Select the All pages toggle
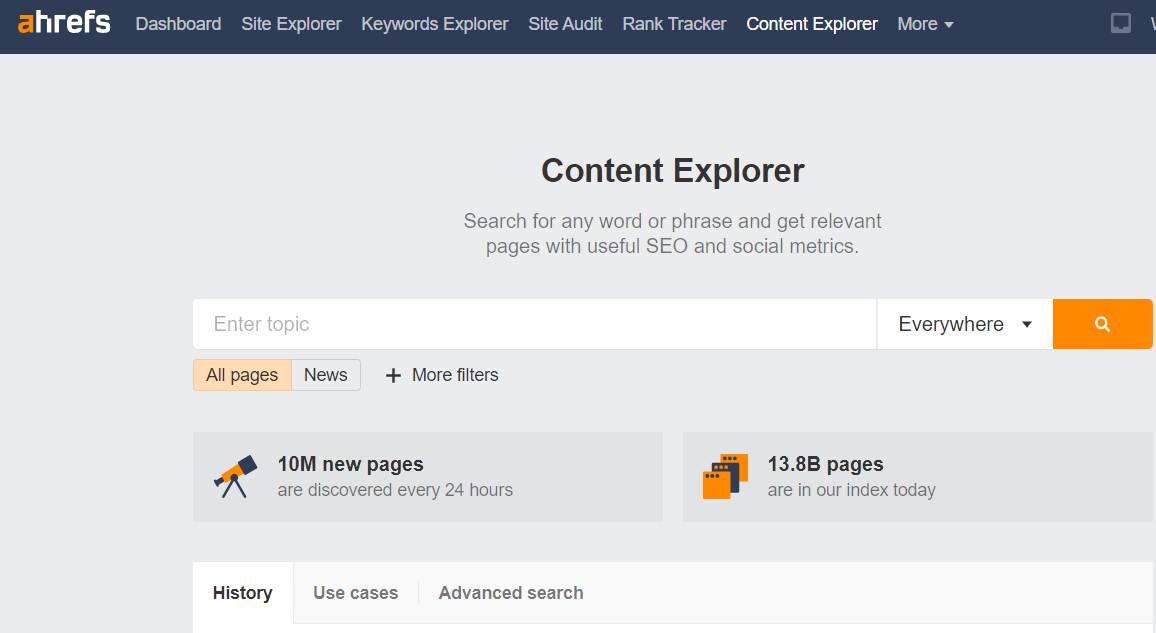Image resolution: width=1156 pixels, height=633 pixels. click(243, 375)
